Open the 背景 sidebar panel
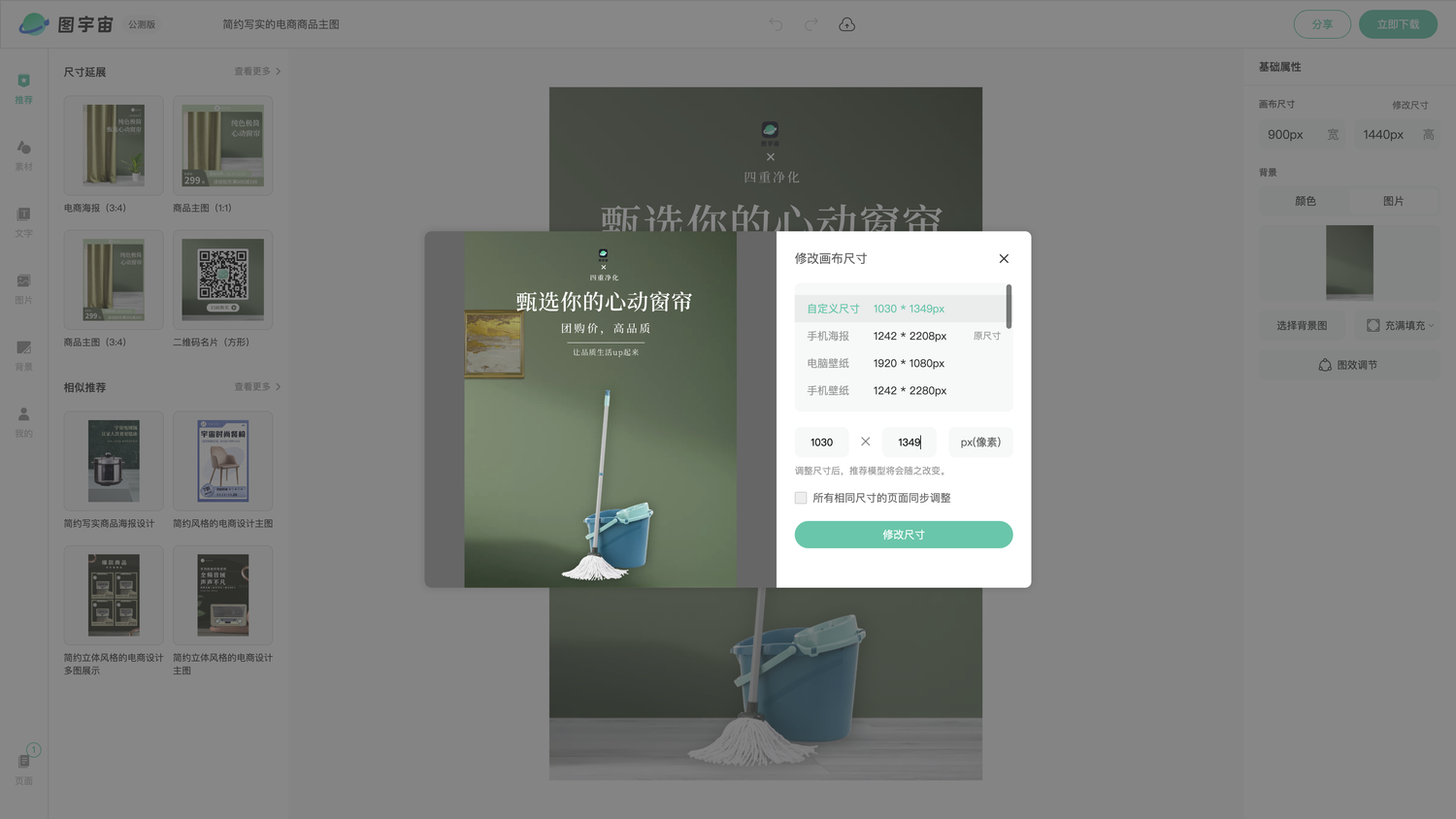The height and width of the screenshot is (819, 1456). [23, 356]
